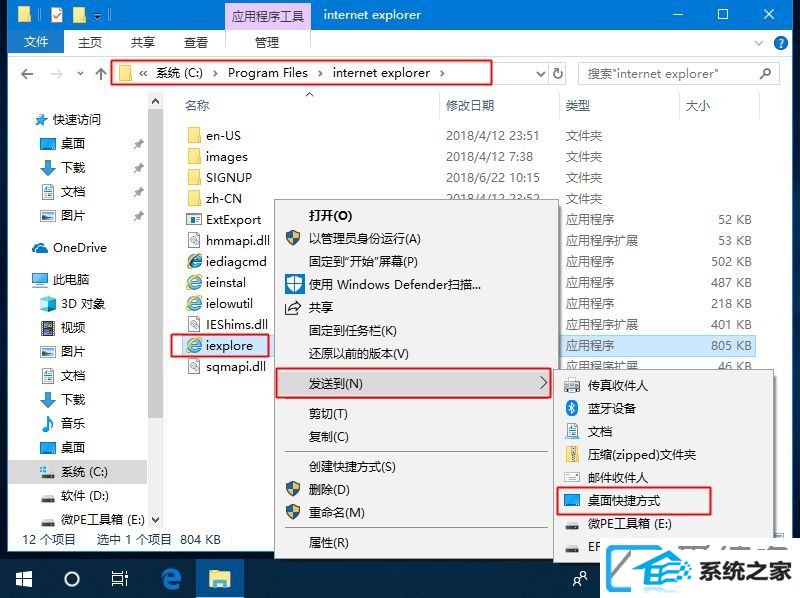The width and height of the screenshot is (800, 598).
Task: Click 系统 (C:) in the address path
Action: [x=179, y=73]
